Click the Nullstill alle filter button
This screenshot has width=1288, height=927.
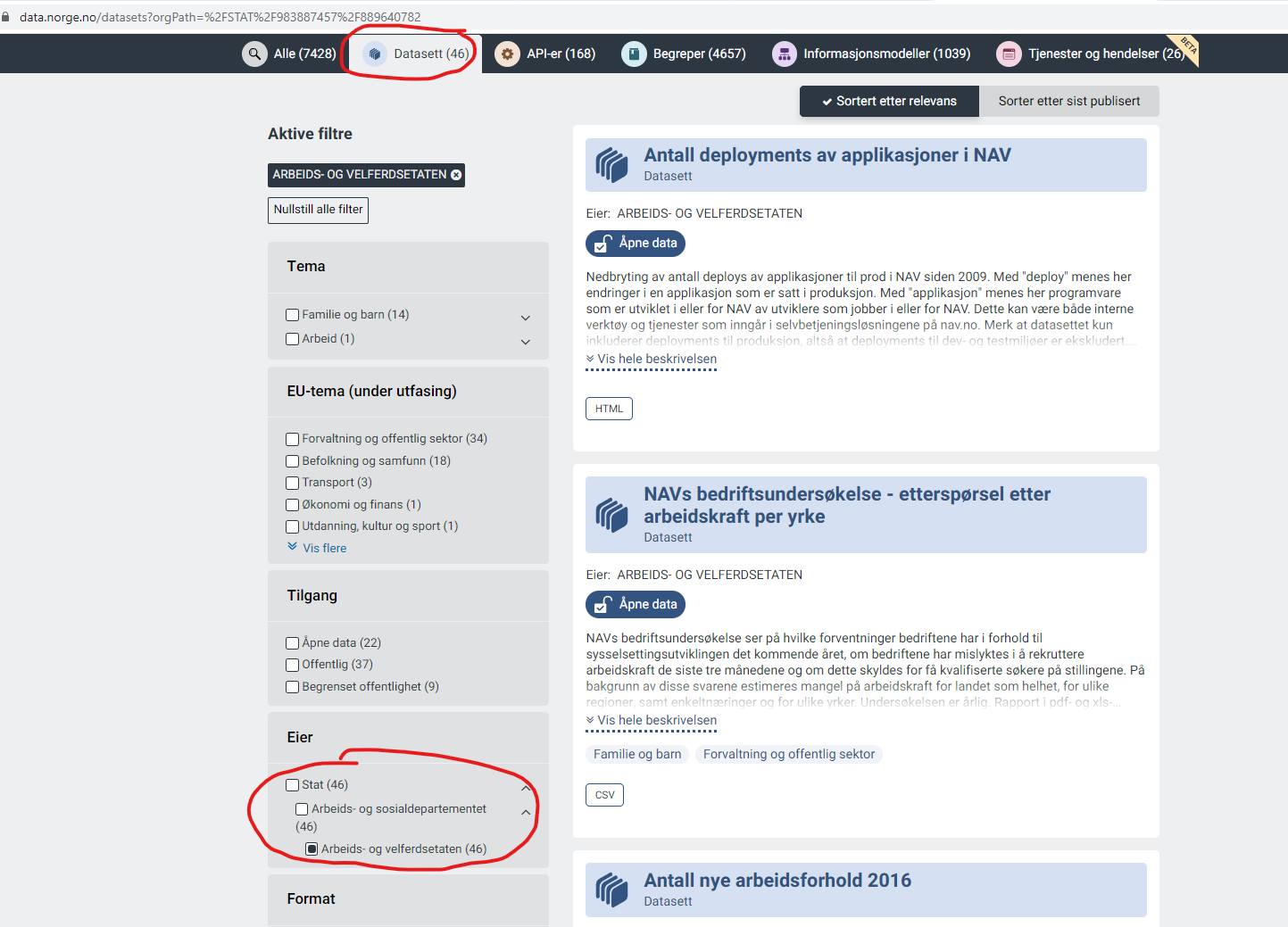pyautogui.click(x=318, y=210)
